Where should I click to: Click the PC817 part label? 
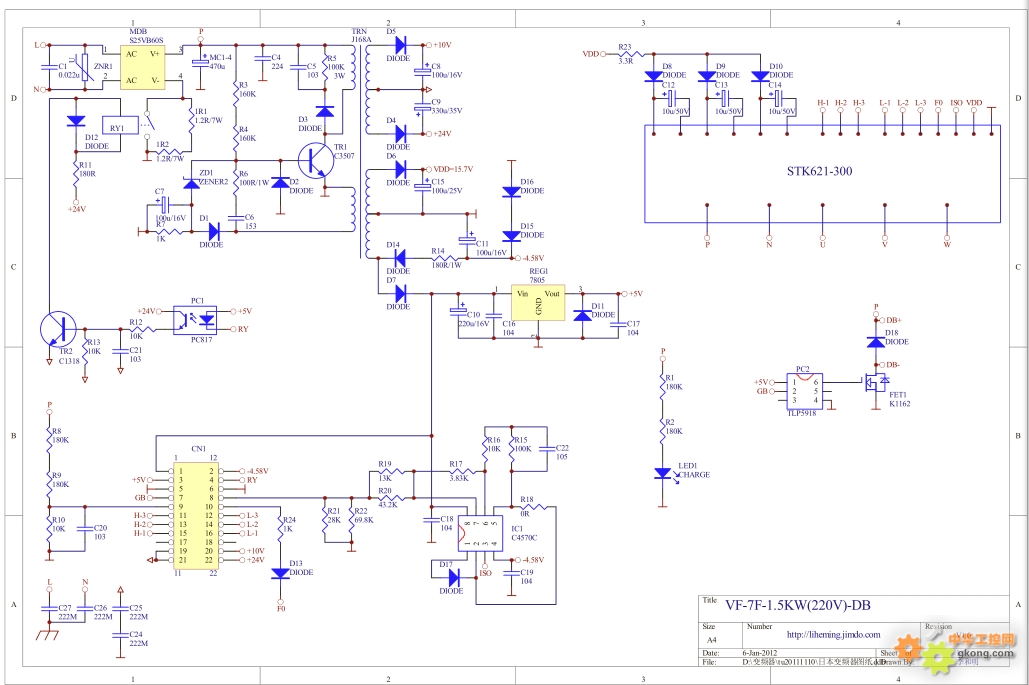click(201, 339)
